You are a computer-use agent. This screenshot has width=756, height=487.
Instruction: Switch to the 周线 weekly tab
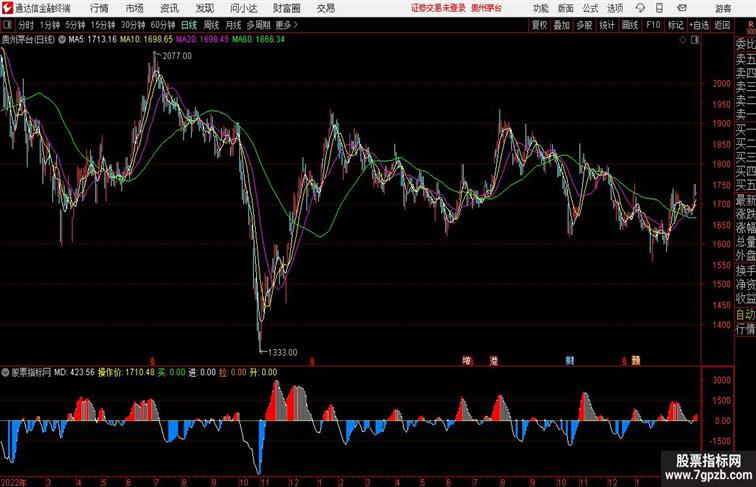tap(211, 25)
